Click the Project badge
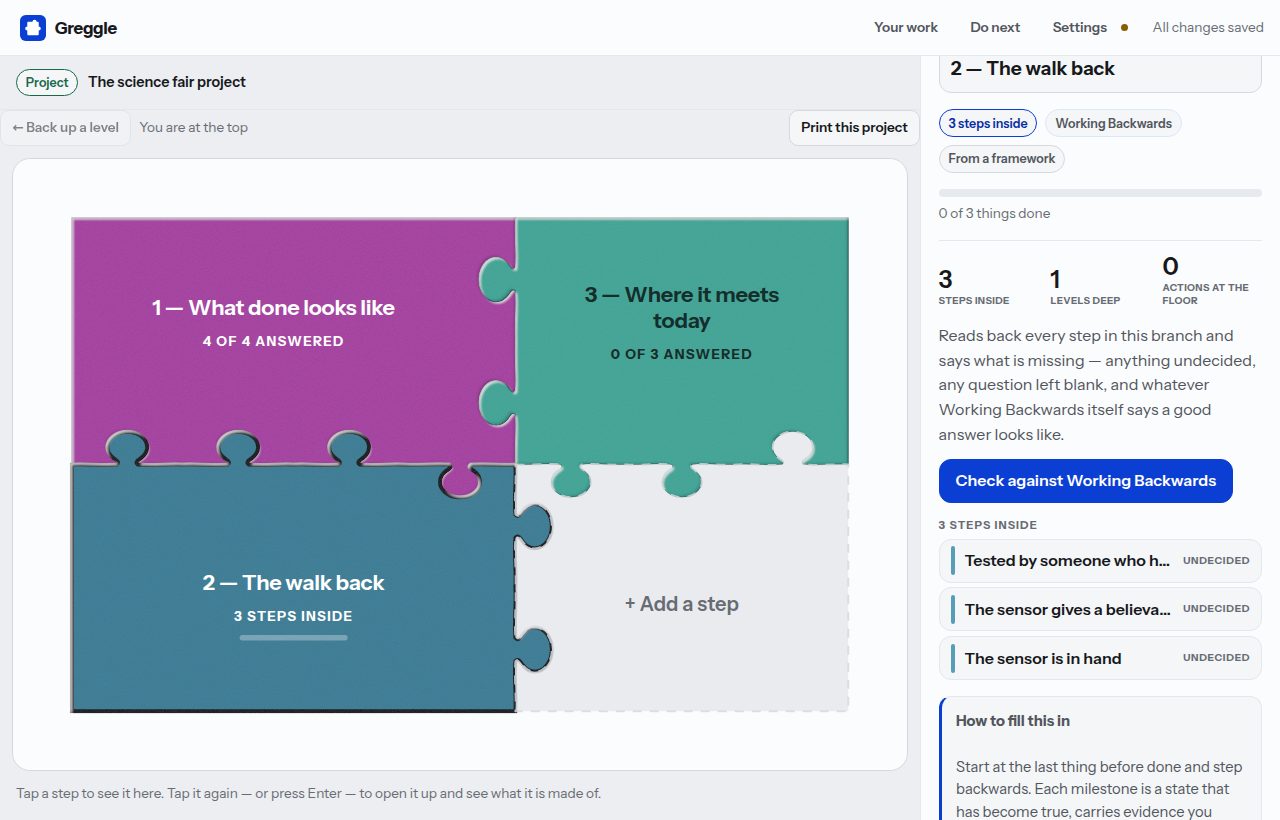The height and width of the screenshot is (820, 1280). tap(47, 82)
